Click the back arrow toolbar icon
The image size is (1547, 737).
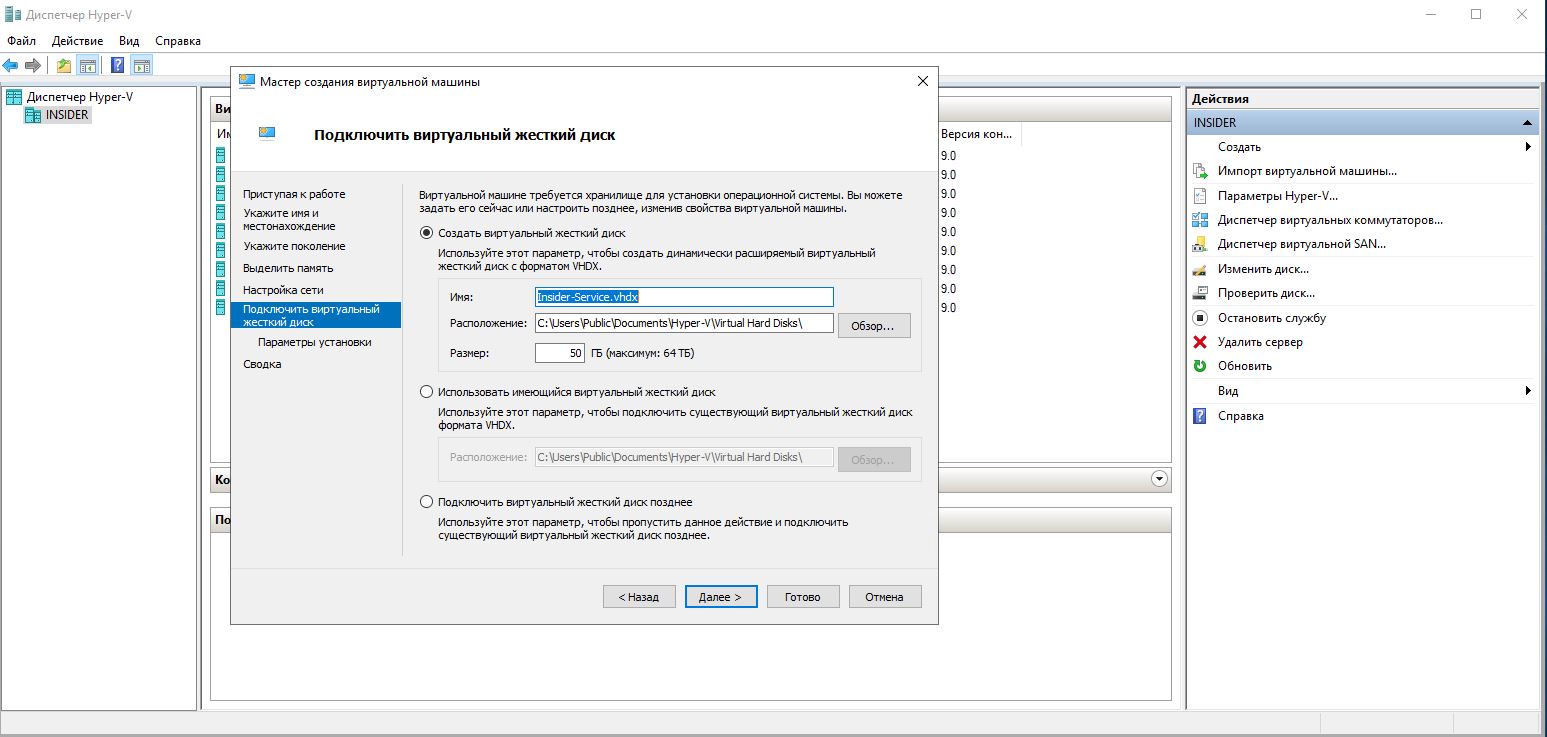pos(10,66)
